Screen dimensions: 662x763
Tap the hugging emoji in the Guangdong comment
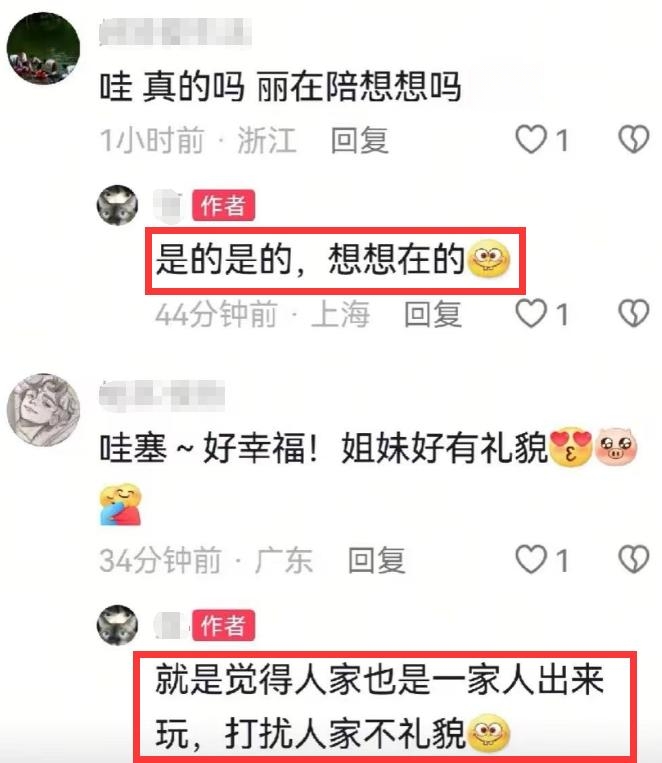(x=121, y=504)
